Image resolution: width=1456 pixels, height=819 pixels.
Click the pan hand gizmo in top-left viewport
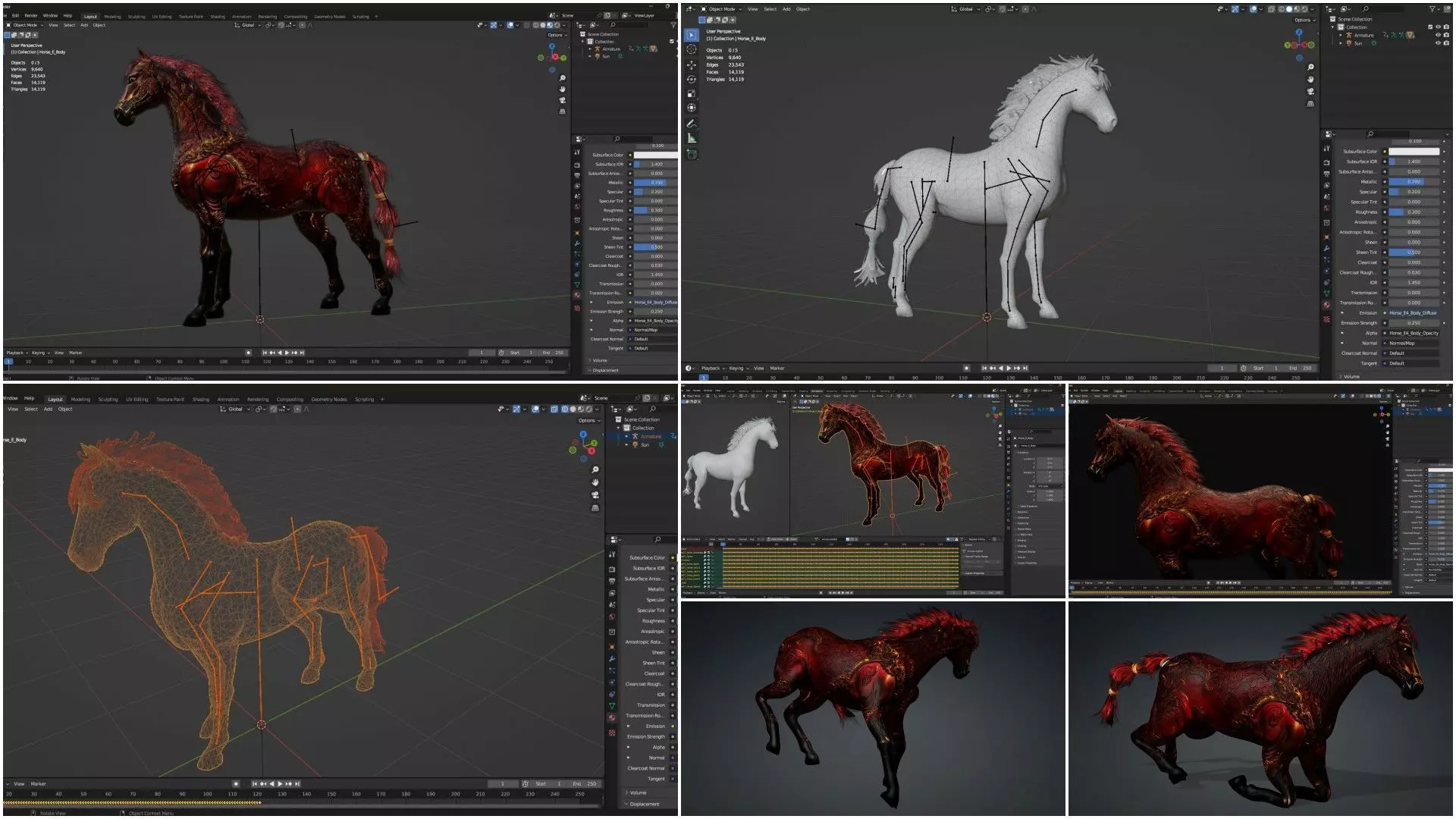(x=562, y=89)
